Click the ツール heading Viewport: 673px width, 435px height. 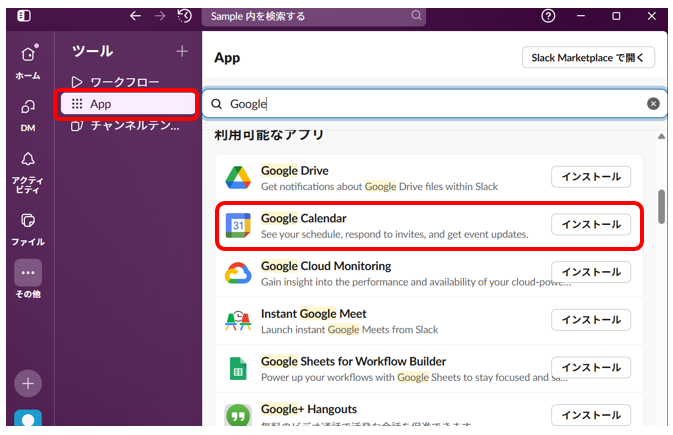pos(93,51)
